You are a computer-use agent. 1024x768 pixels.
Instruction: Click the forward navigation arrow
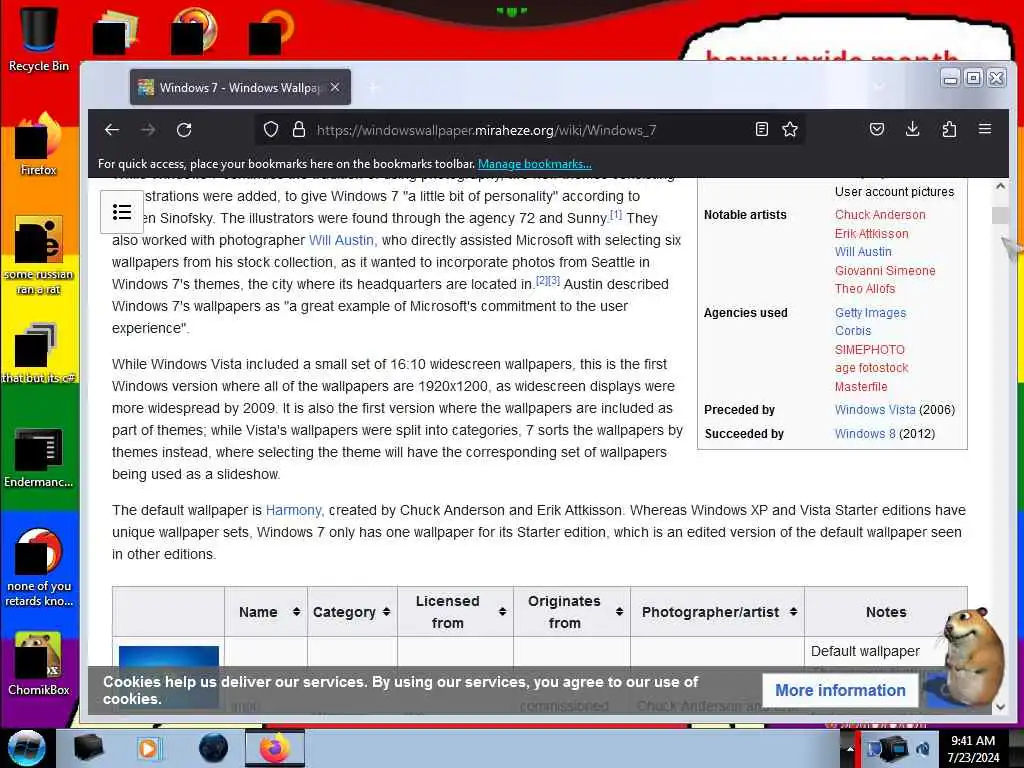(148, 130)
